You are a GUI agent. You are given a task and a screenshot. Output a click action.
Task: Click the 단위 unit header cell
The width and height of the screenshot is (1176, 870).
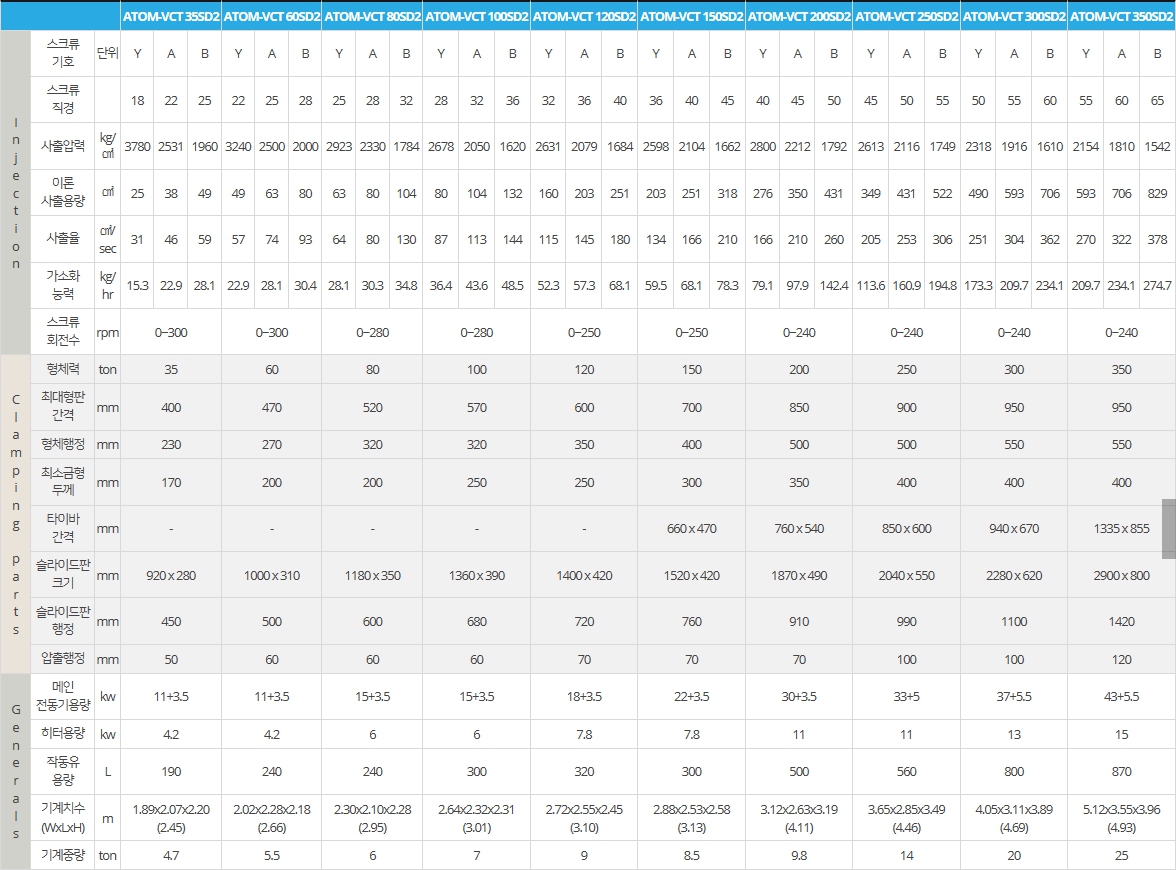107,53
